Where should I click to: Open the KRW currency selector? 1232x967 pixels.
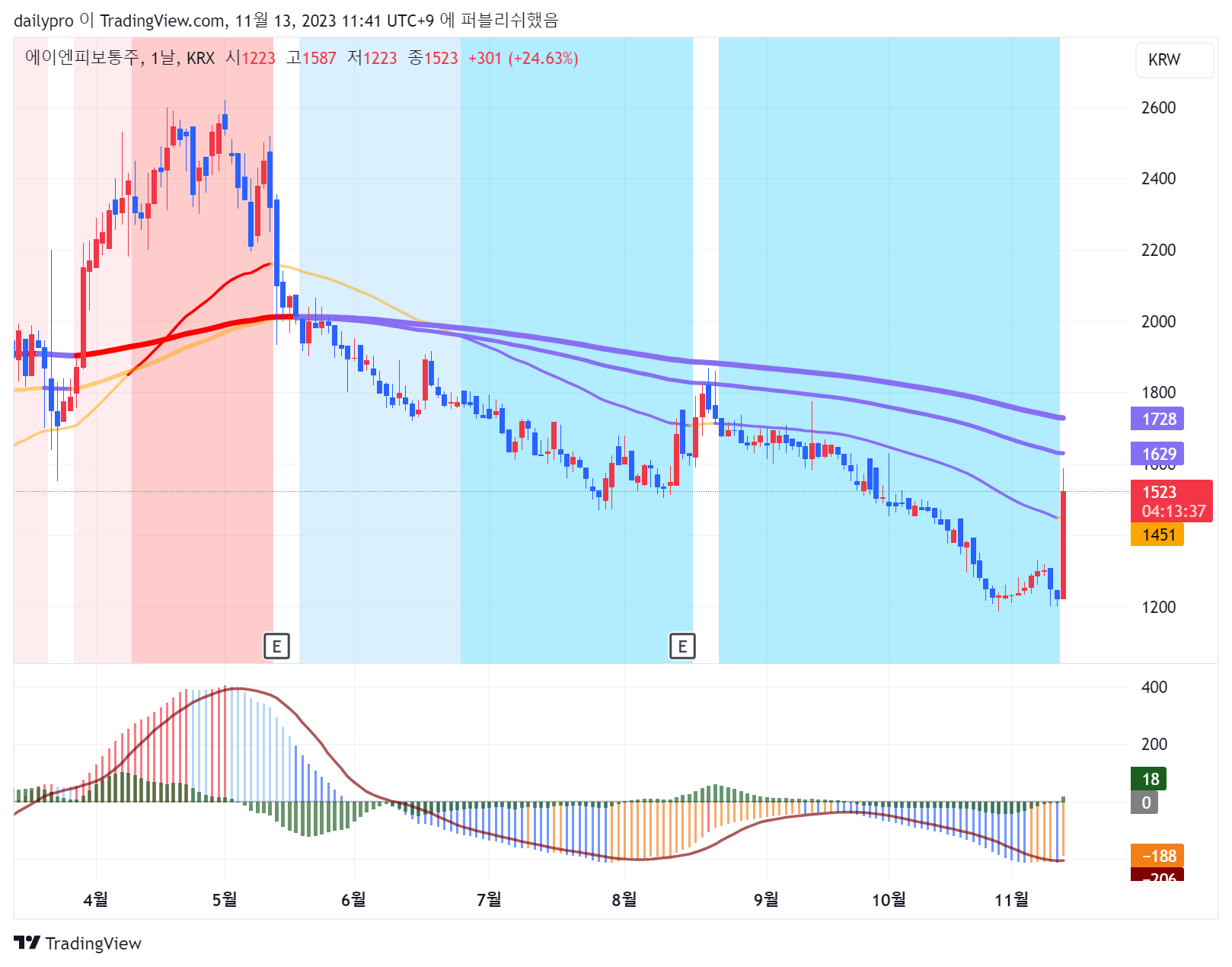point(1175,60)
